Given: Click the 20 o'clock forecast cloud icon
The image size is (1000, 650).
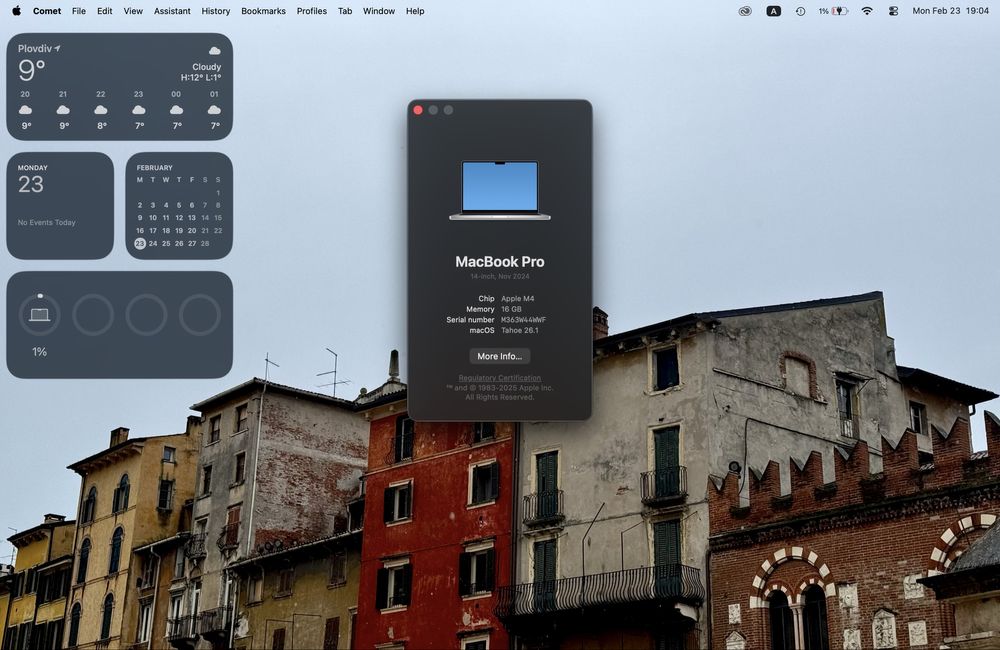Looking at the screenshot, I should (26, 110).
